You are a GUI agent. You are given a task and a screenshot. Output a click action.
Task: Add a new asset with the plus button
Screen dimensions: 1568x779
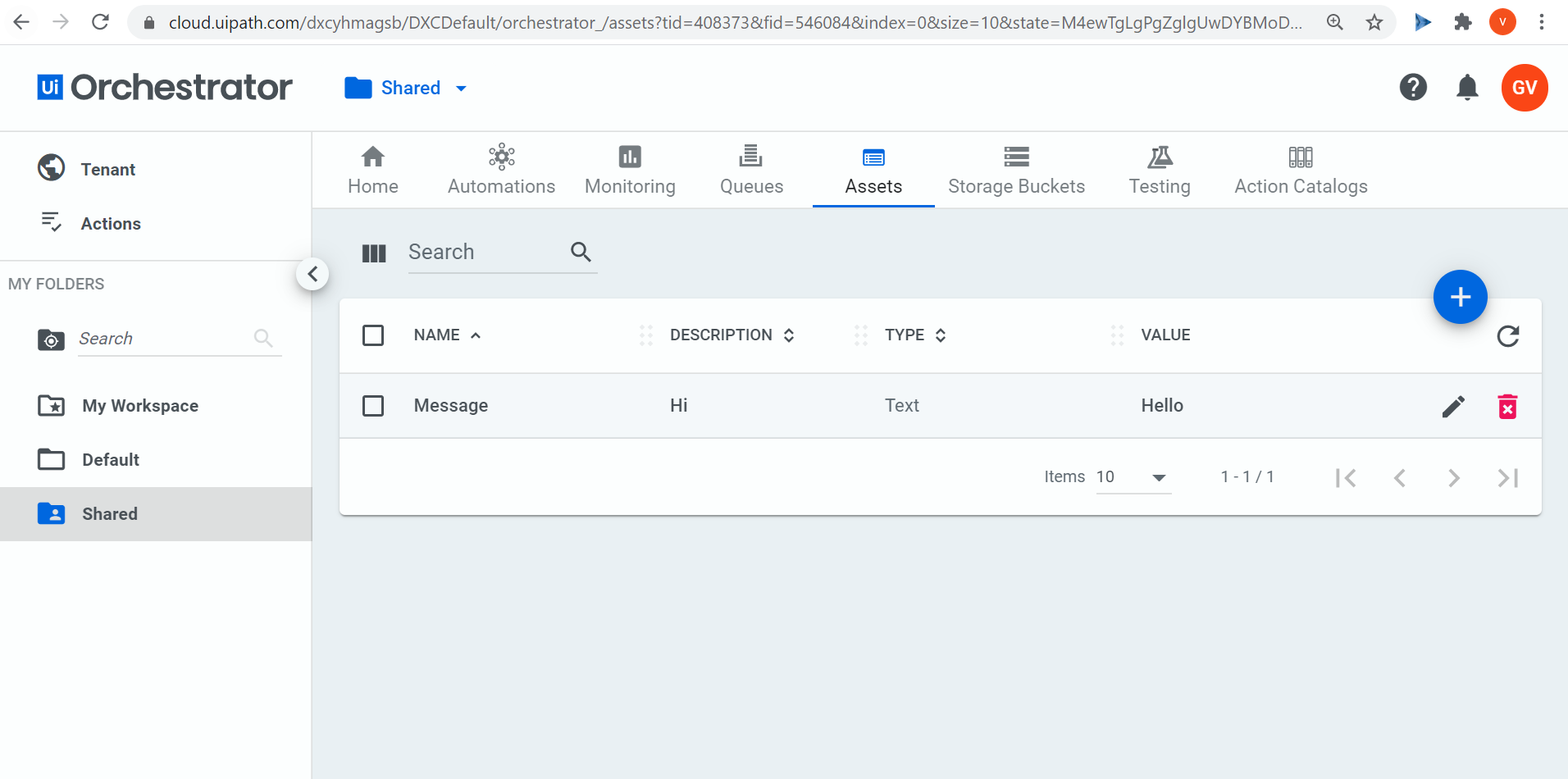coord(1460,297)
